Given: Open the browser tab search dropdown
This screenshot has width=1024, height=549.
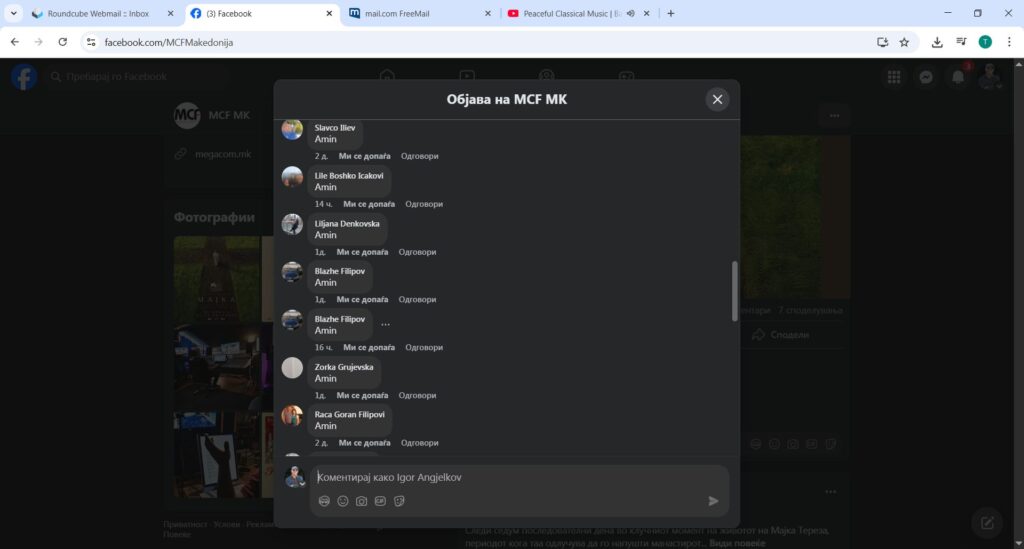Looking at the screenshot, I should pyautogui.click(x=14, y=14).
